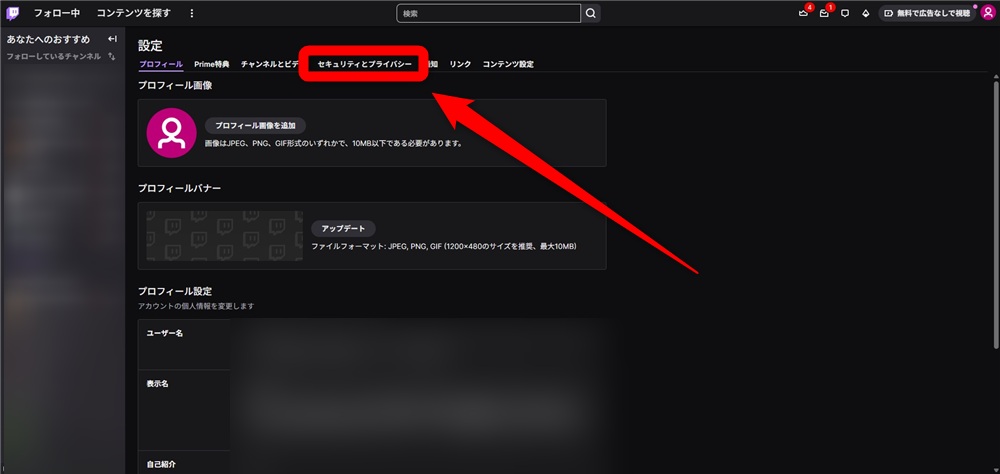Screen dimensions: 1000x474
Task: Click the プロフィール画像 section heading
Action: 175,85
